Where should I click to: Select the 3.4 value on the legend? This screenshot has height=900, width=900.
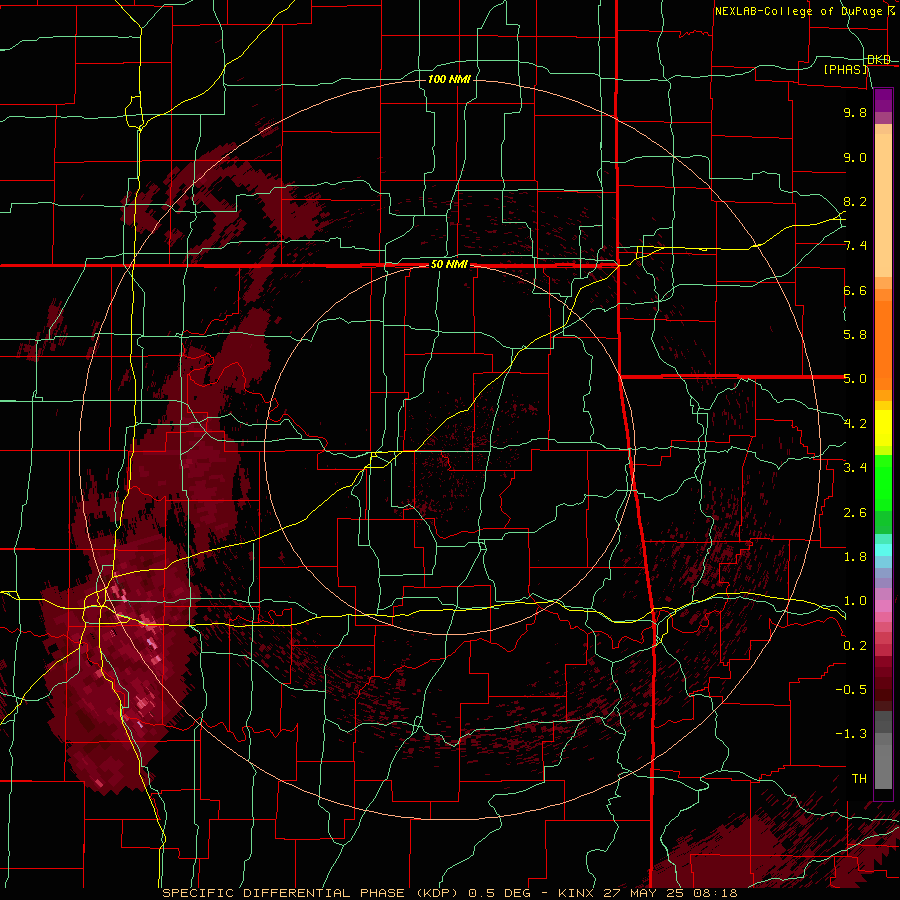[x=855, y=468]
